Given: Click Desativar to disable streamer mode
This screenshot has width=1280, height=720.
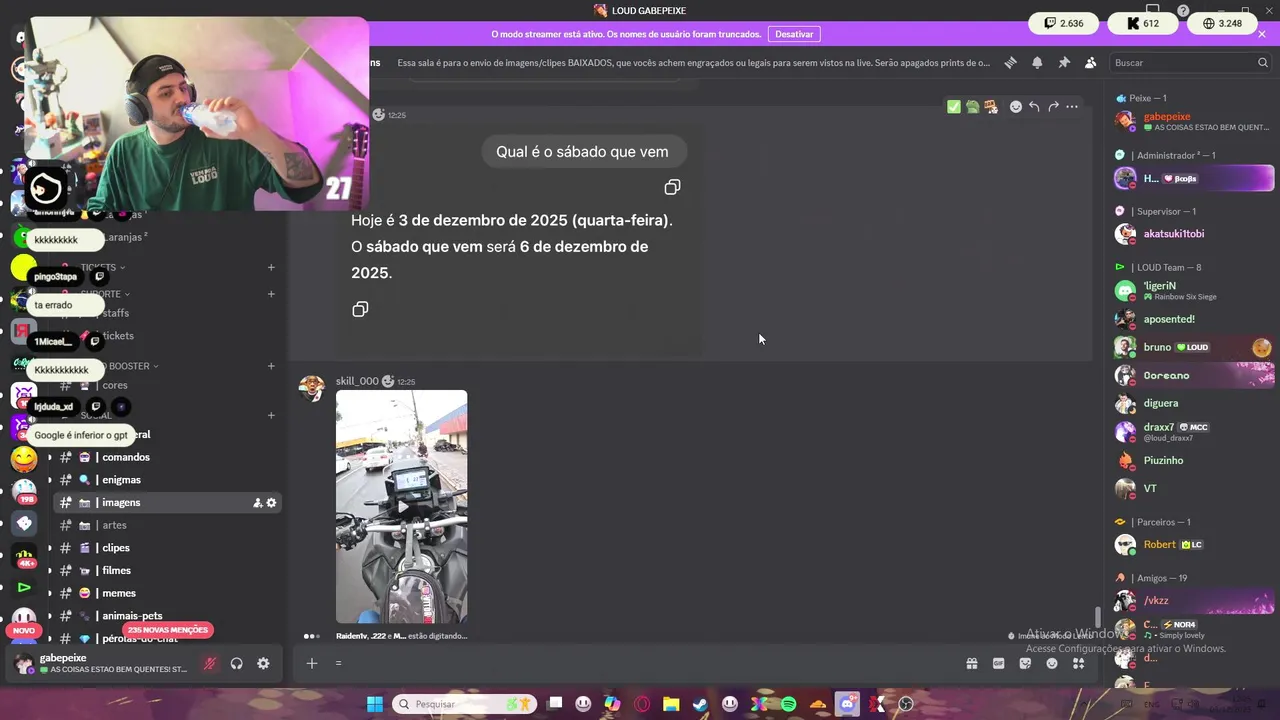Looking at the screenshot, I should tap(795, 34).
